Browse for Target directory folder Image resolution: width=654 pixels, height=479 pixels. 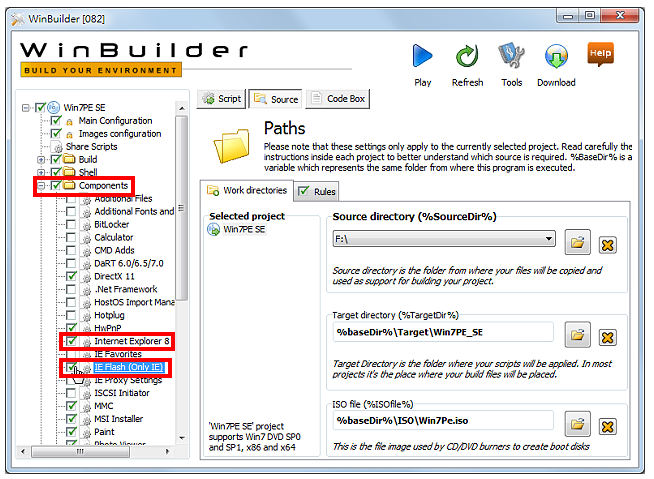pos(577,335)
